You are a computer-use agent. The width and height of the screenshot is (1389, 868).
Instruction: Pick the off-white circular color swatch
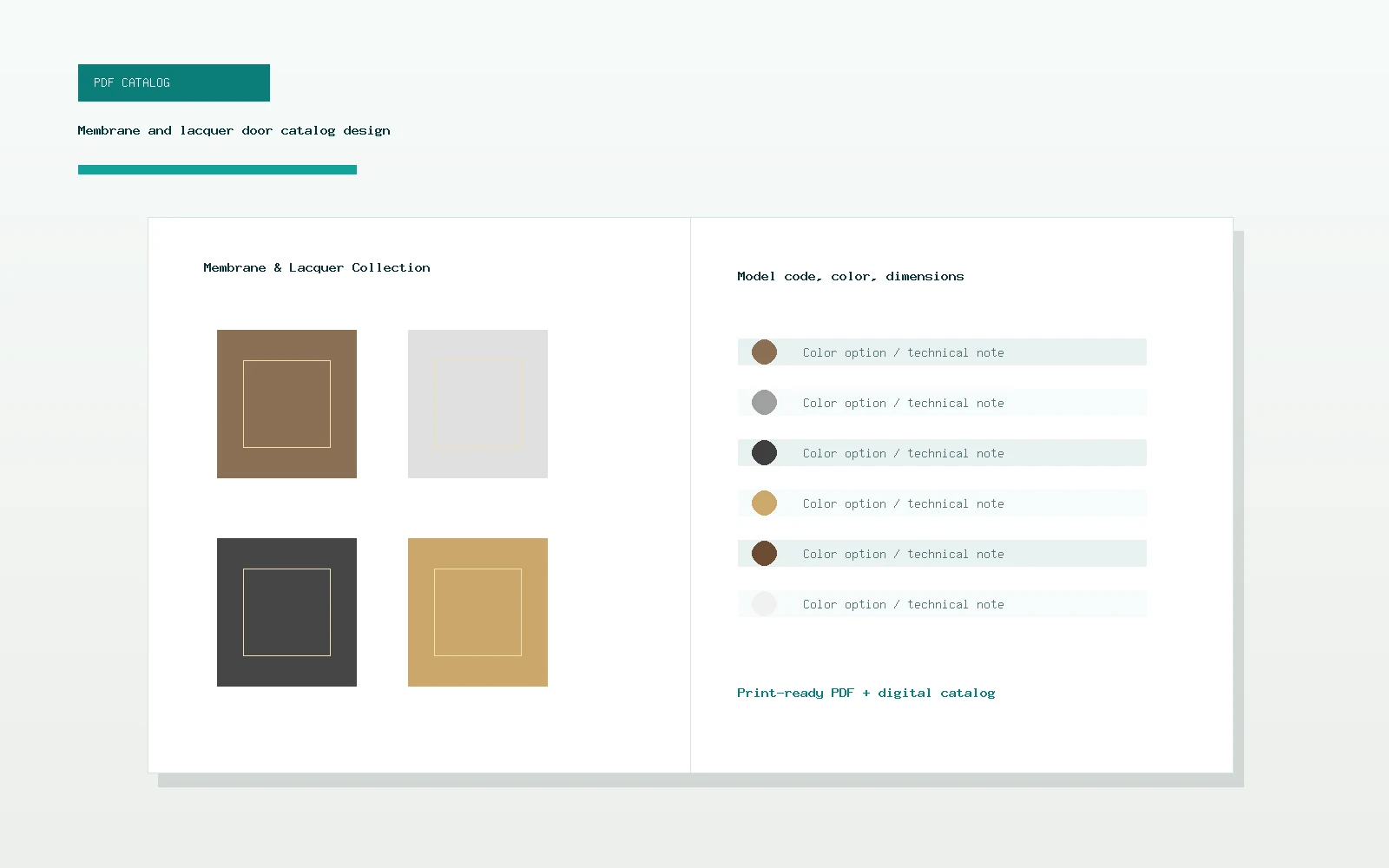tap(764, 604)
